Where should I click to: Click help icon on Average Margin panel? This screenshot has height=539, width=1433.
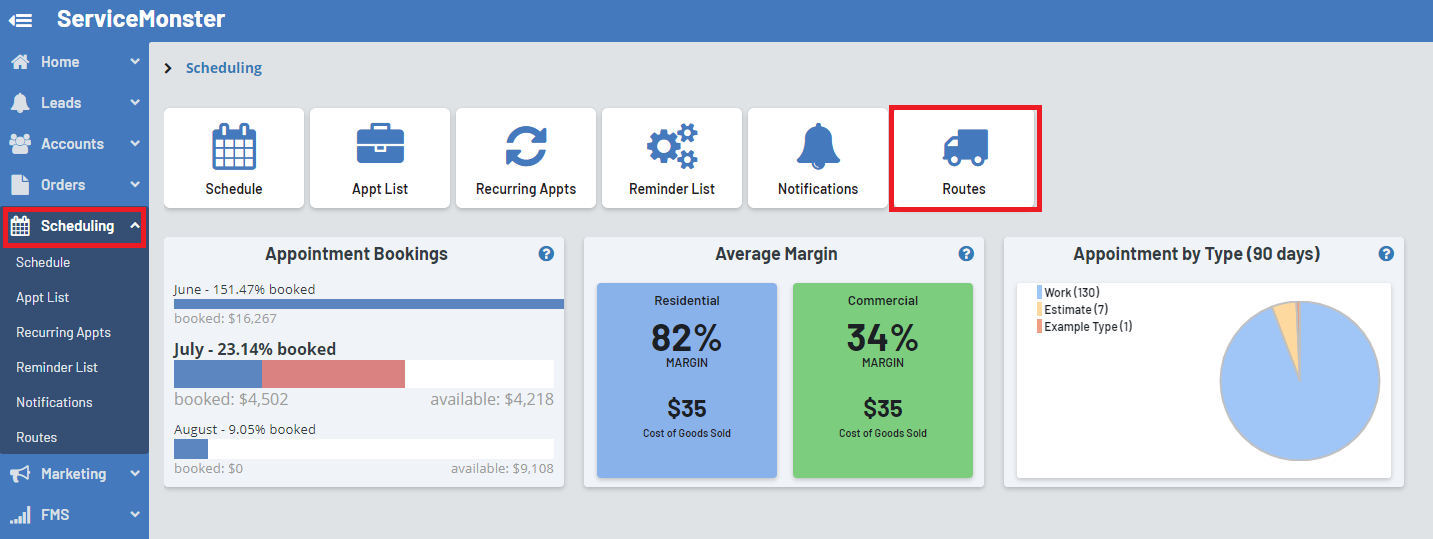(x=966, y=254)
